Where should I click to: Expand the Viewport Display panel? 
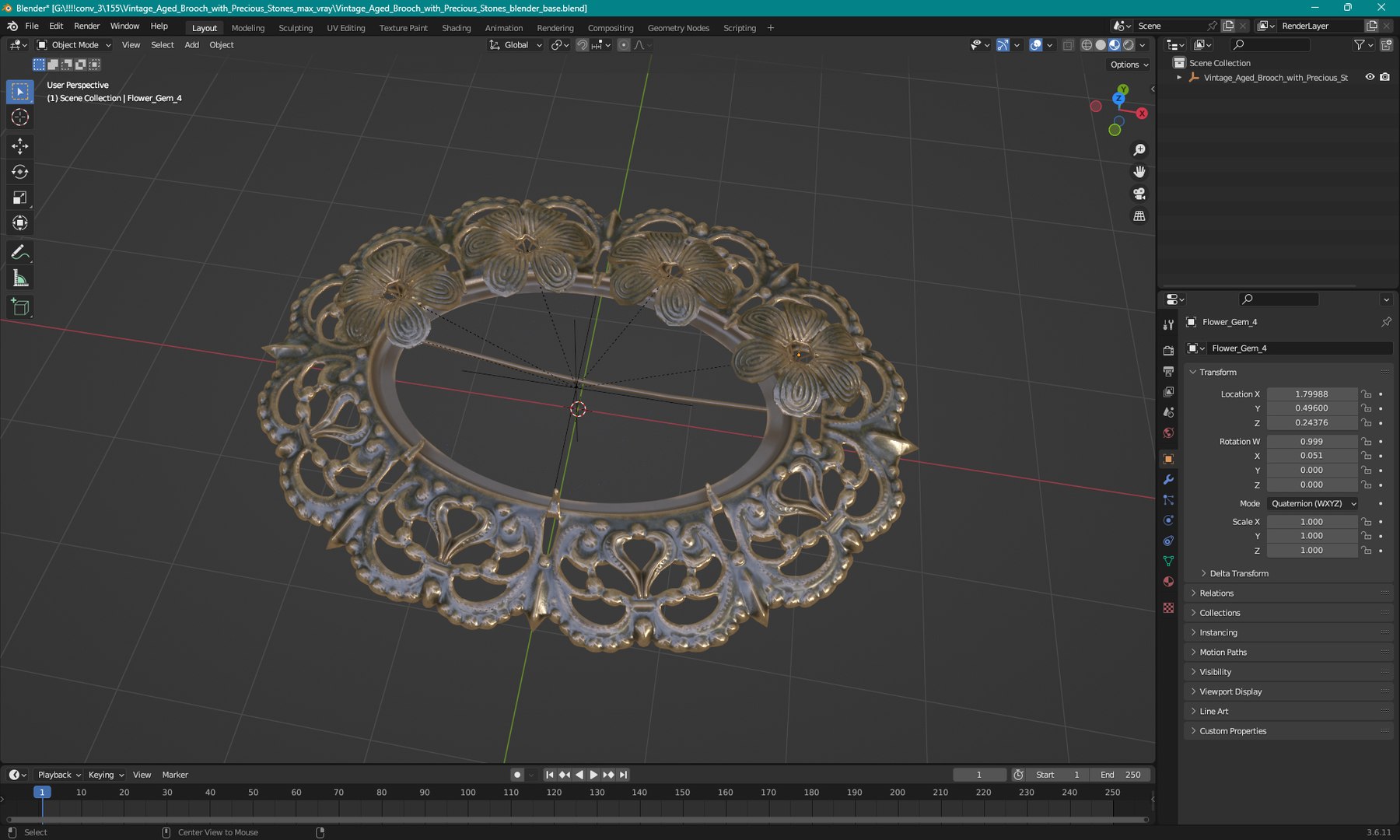pyautogui.click(x=1230, y=691)
